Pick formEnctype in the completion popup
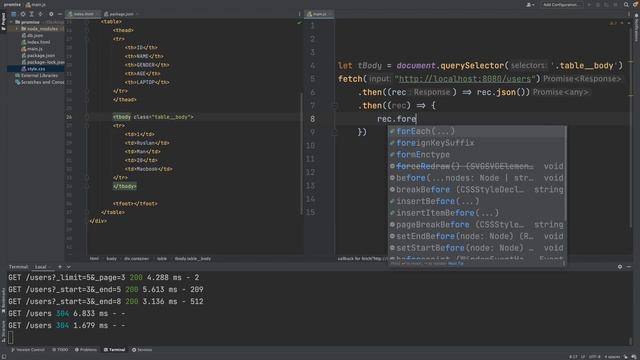This screenshot has width=640, height=360. (x=476, y=155)
